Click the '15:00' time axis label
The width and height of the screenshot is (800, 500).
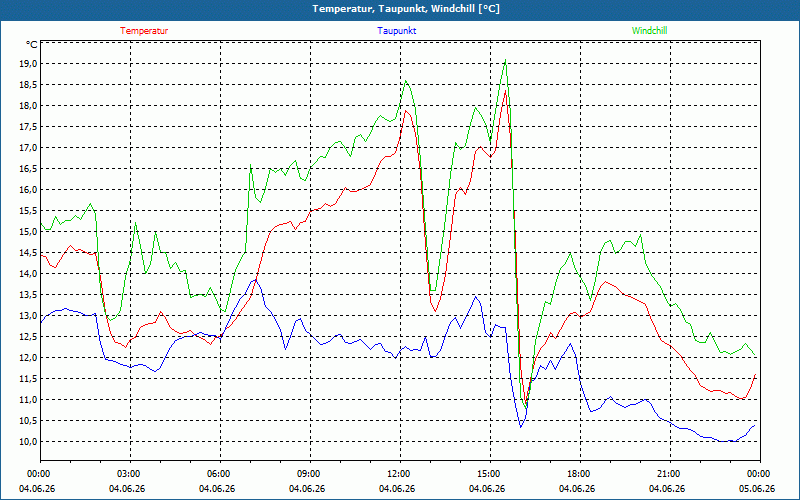pos(488,474)
